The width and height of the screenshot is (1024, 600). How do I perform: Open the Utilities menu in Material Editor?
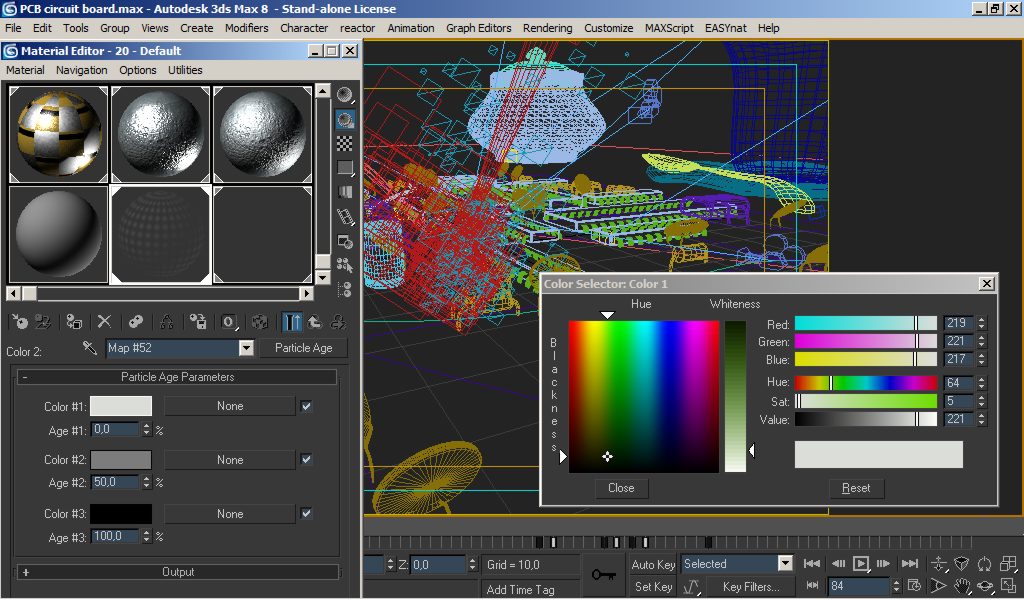coord(185,70)
